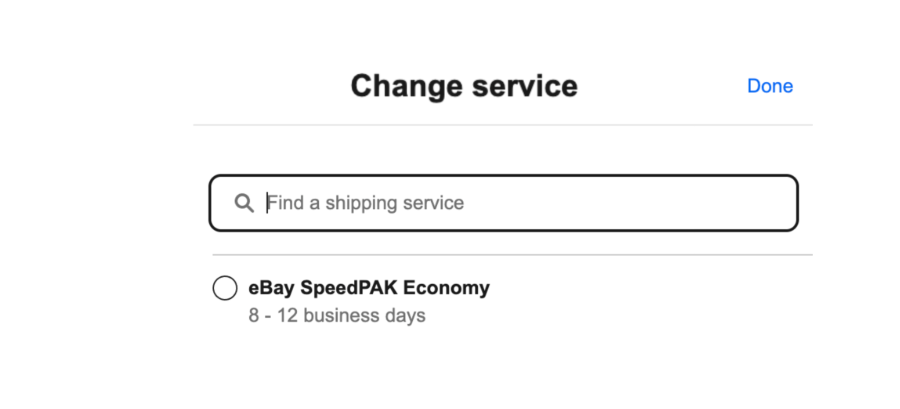The width and height of the screenshot is (900, 409).
Task: Finish by clicking Done beside the title
Action: pyautogui.click(x=770, y=86)
